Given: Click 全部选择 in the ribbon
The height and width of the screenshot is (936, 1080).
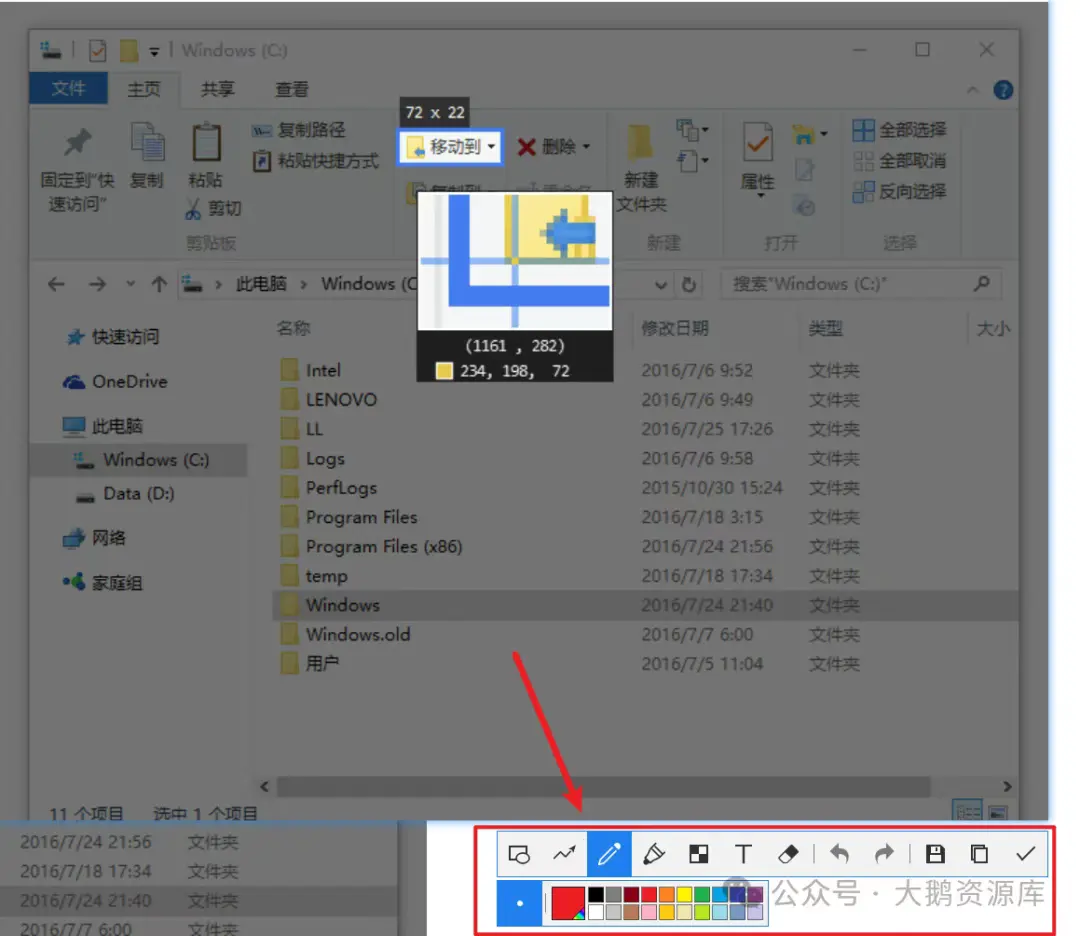Looking at the screenshot, I should (899, 129).
